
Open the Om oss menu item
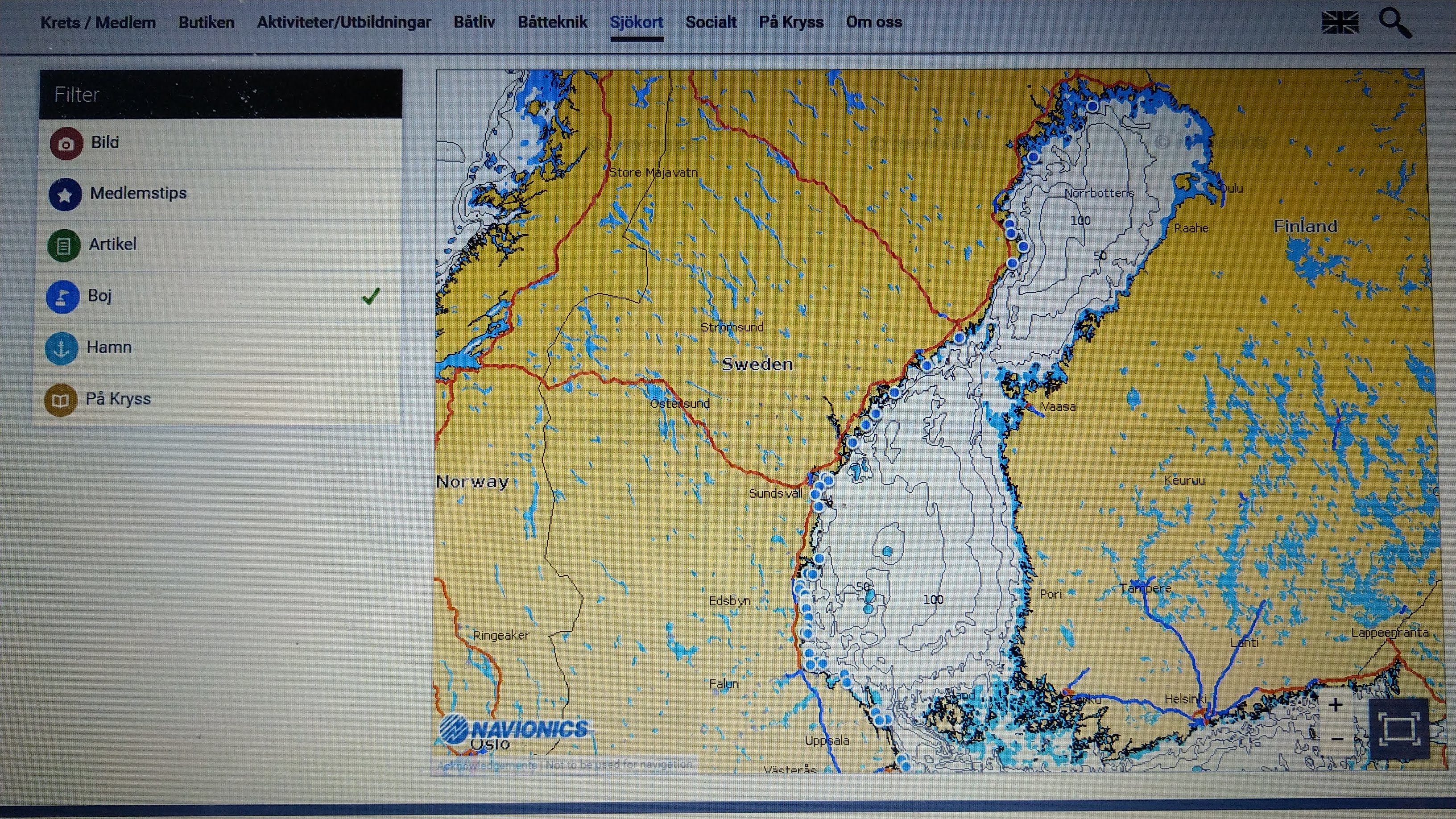[x=873, y=23]
